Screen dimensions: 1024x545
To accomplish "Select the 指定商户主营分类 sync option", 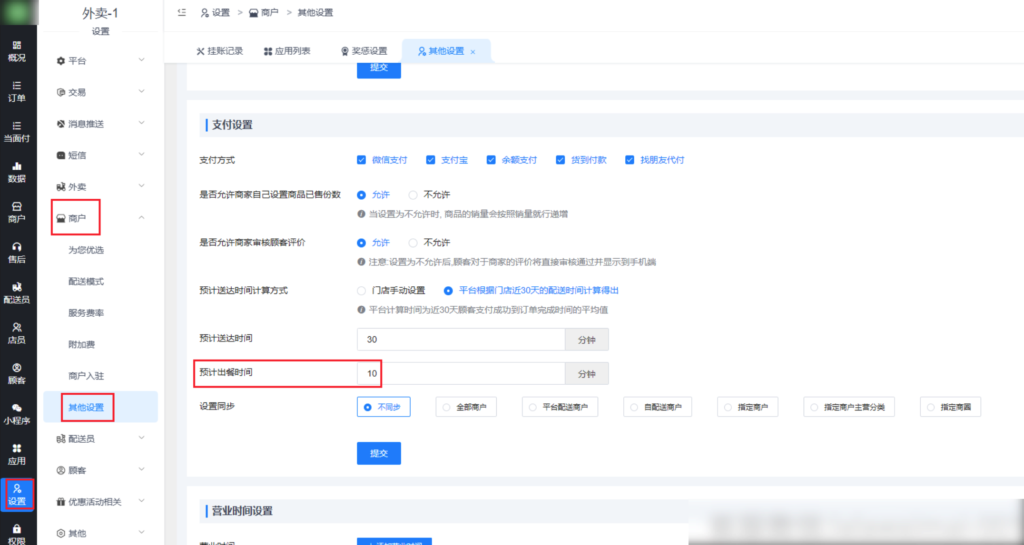I will (x=848, y=407).
